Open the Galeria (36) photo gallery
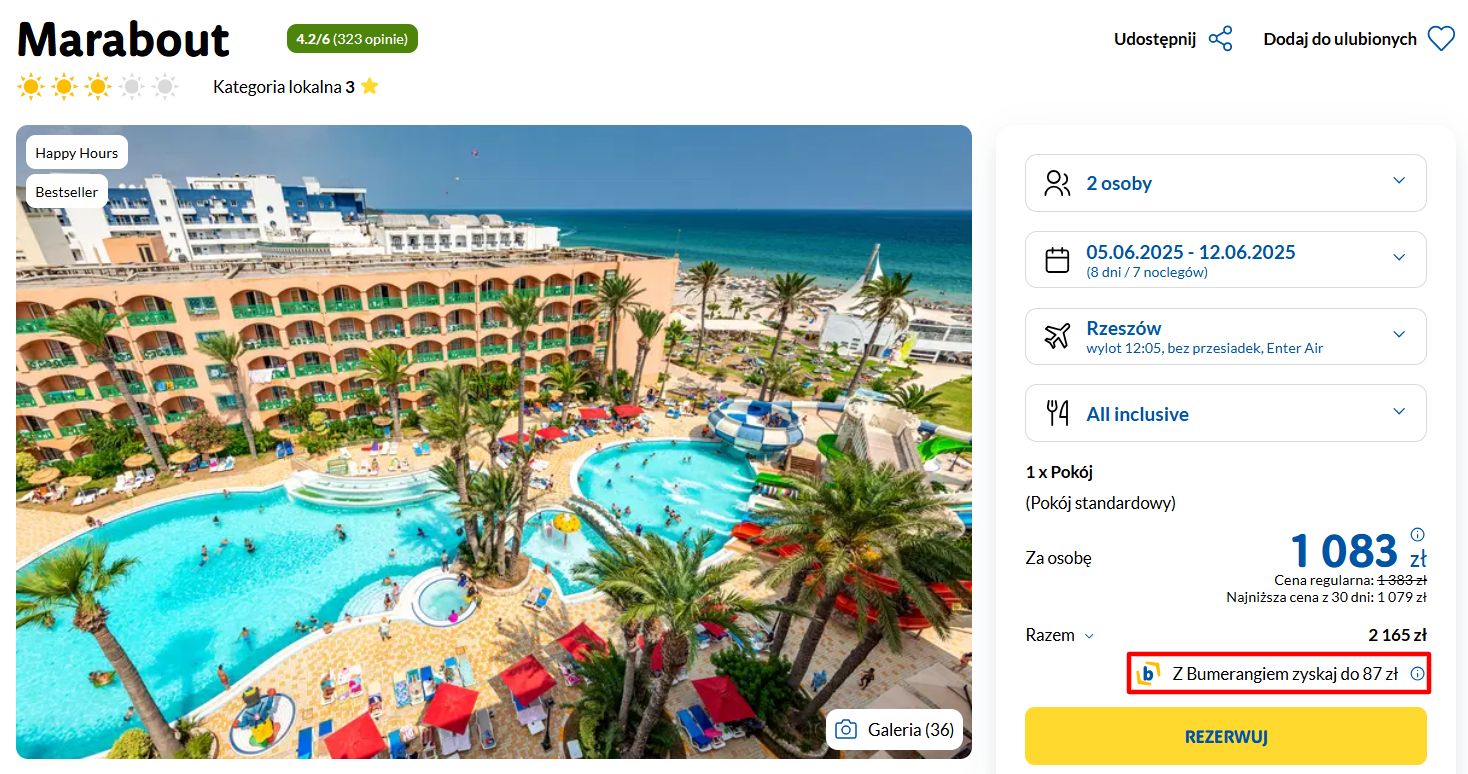 [x=895, y=730]
